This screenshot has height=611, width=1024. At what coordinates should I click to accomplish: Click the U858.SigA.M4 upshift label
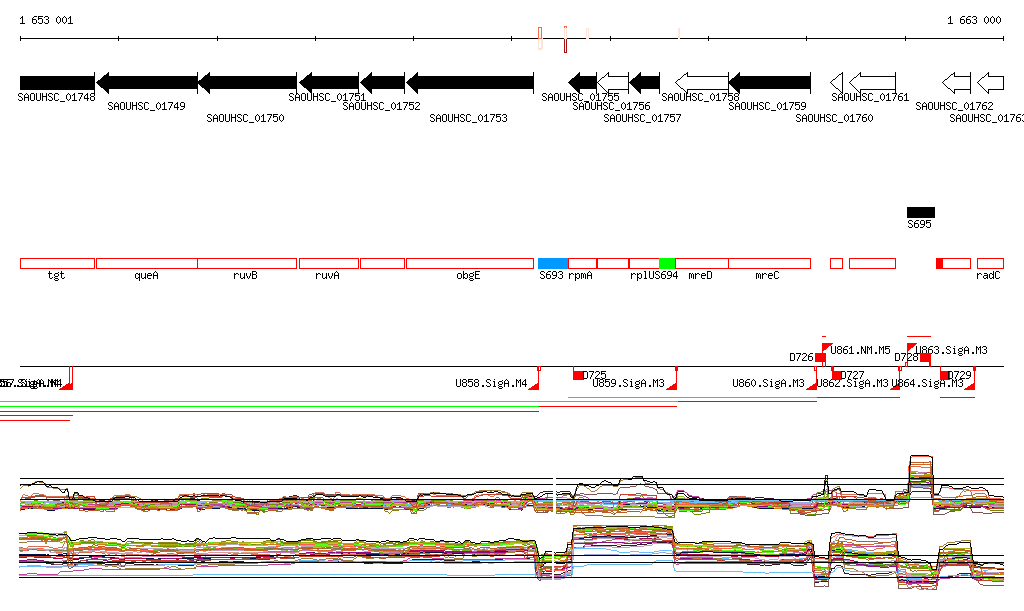click(491, 383)
